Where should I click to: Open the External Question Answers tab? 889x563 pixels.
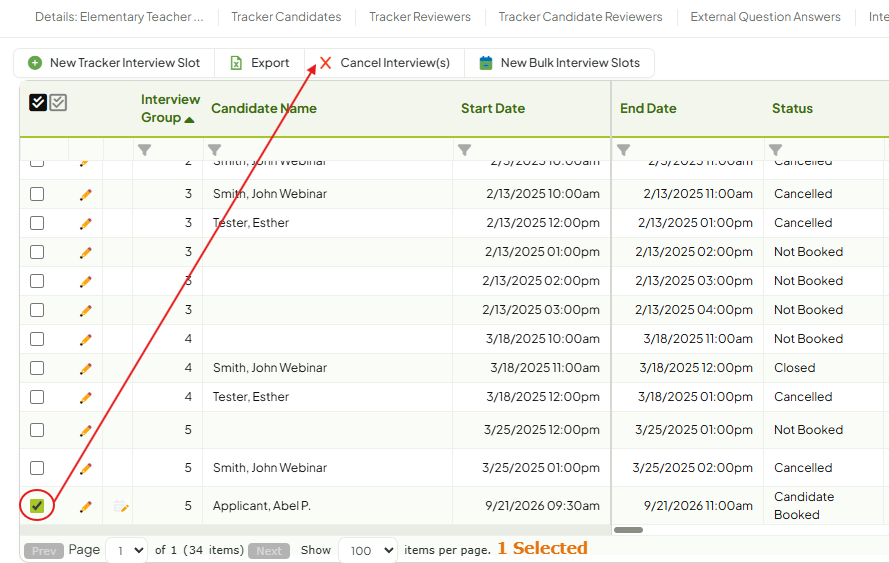pyautogui.click(x=765, y=17)
